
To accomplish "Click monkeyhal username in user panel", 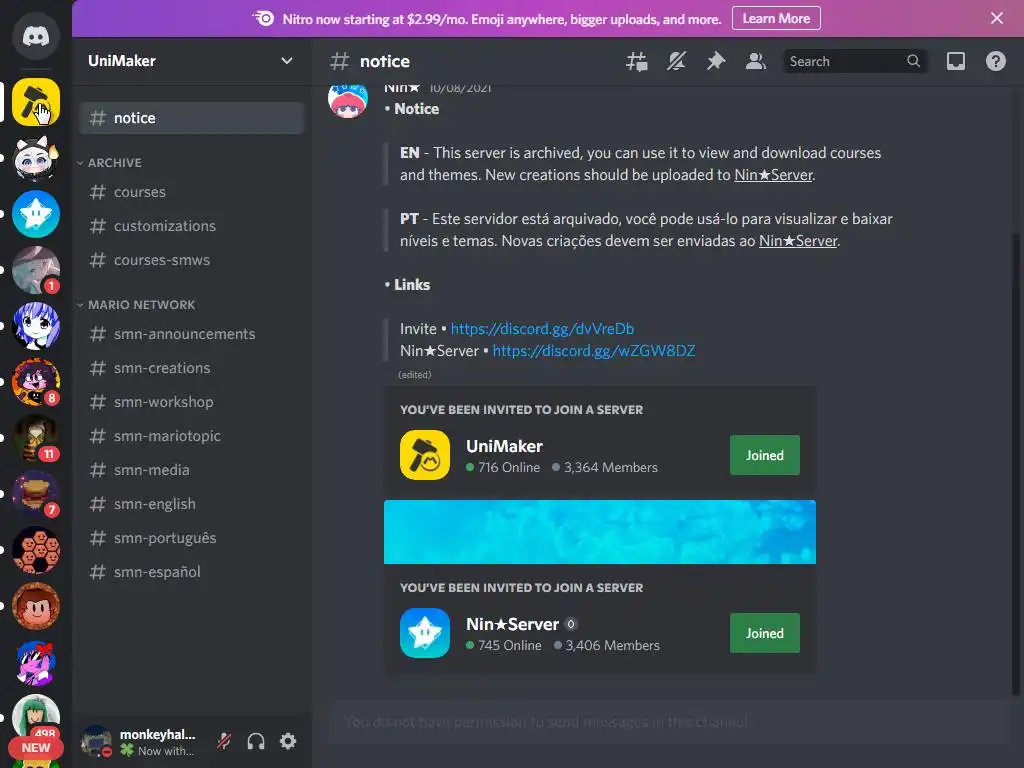I will coord(157,735).
